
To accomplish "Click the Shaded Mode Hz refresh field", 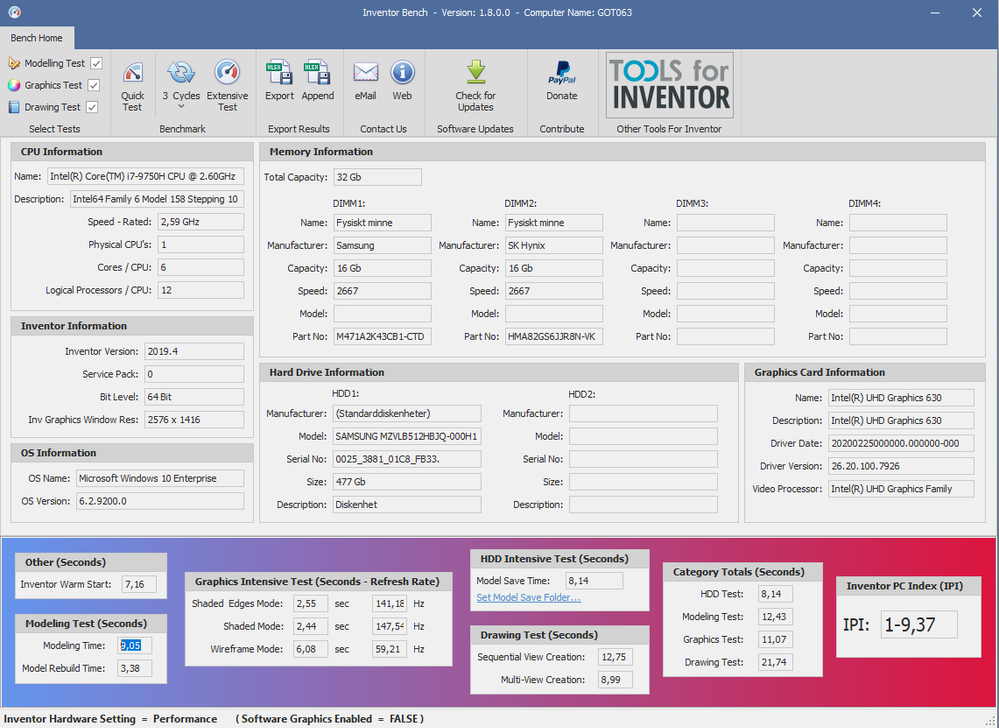I will pos(389,626).
